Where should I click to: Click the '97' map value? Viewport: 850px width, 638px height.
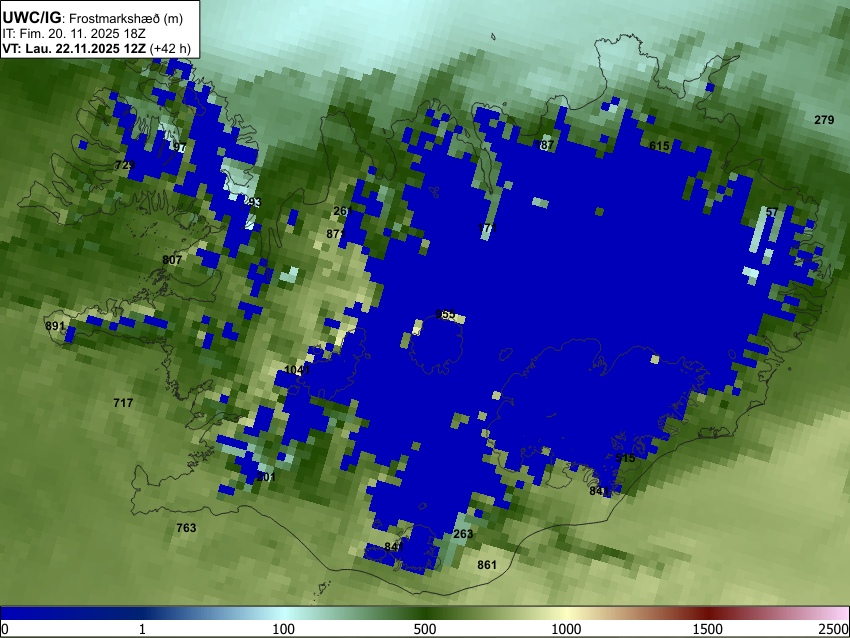tap(179, 147)
